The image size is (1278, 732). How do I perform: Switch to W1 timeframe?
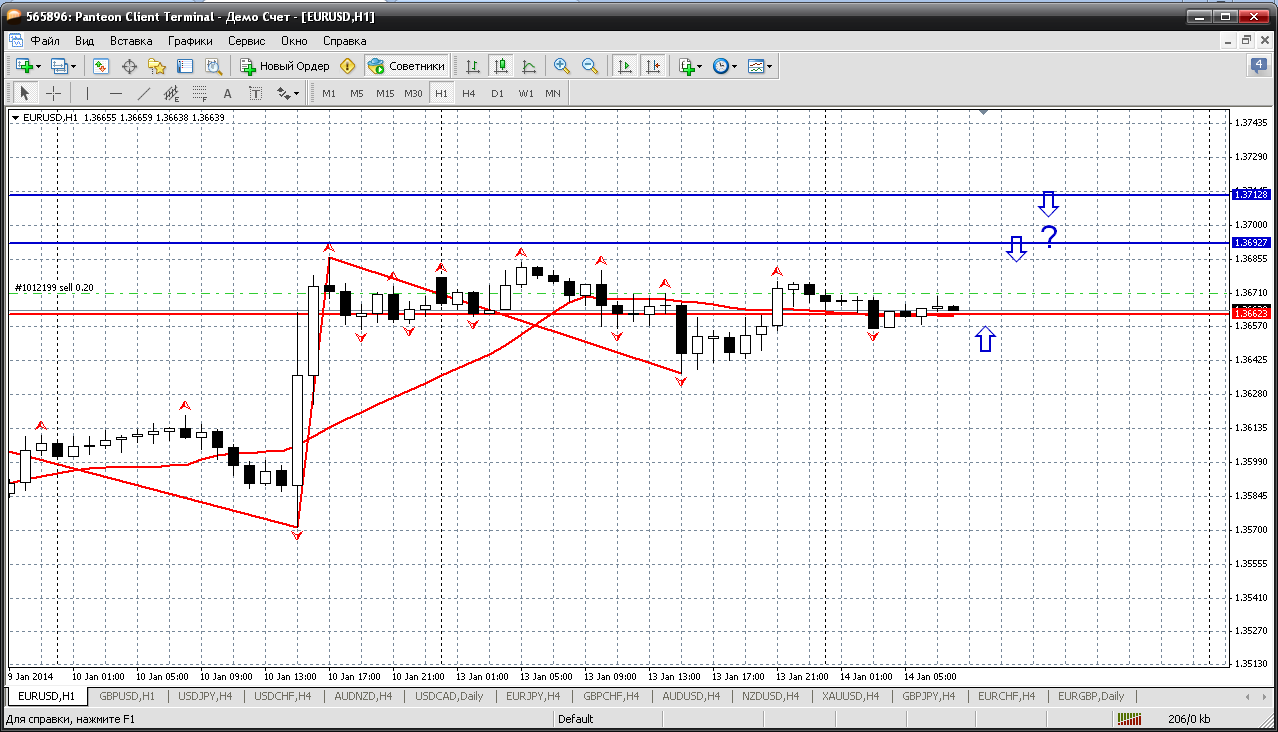(526, 93)
